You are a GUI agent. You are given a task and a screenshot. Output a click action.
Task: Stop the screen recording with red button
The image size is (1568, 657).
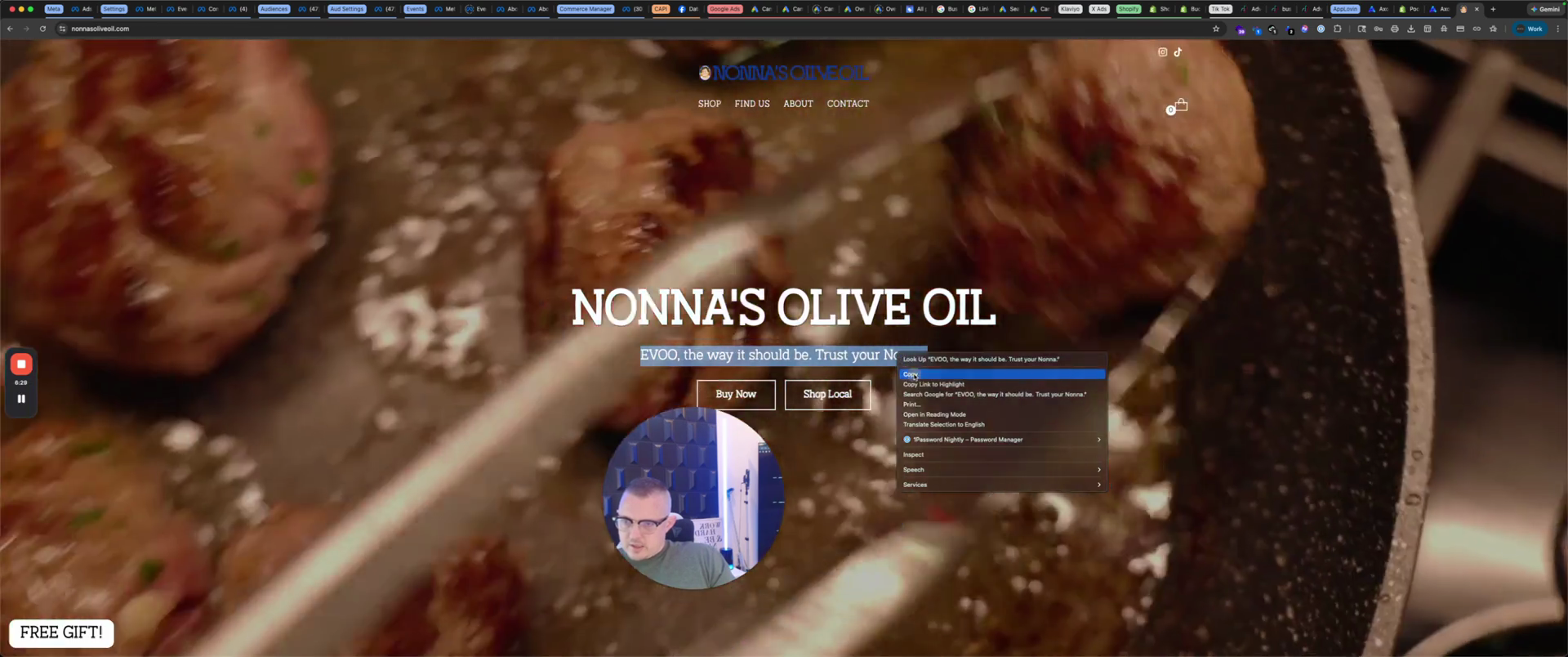pyautogui.click(x=21, y=364)
